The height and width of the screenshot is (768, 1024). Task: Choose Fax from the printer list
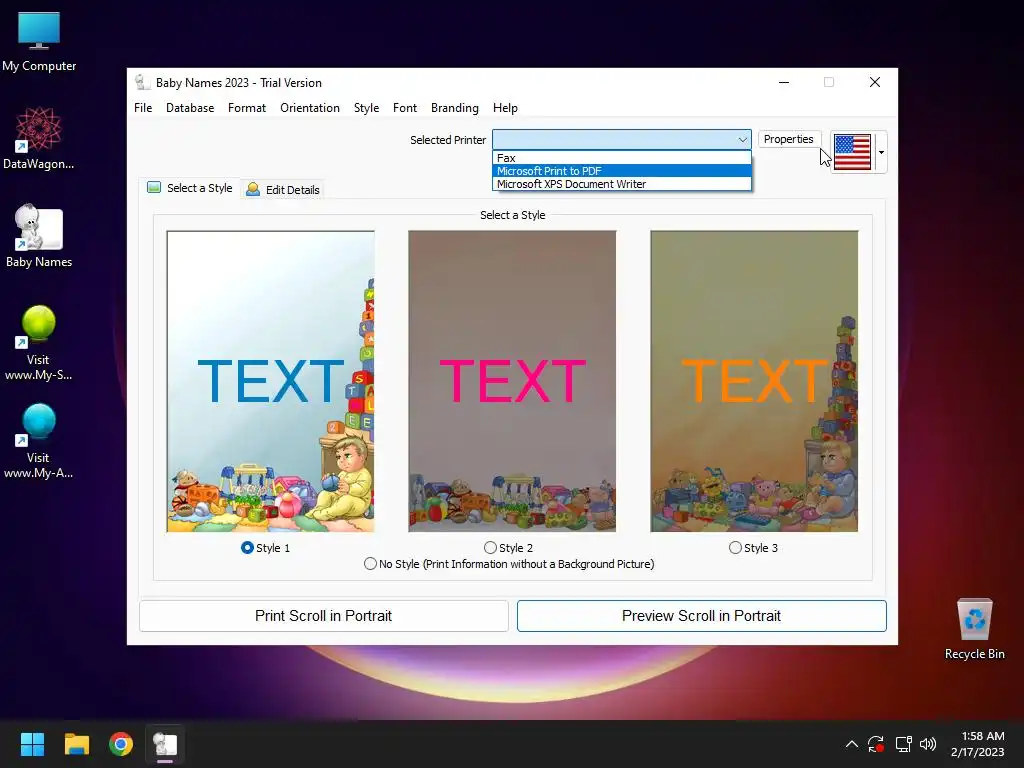pyautogui.click(x=622, y=158)
